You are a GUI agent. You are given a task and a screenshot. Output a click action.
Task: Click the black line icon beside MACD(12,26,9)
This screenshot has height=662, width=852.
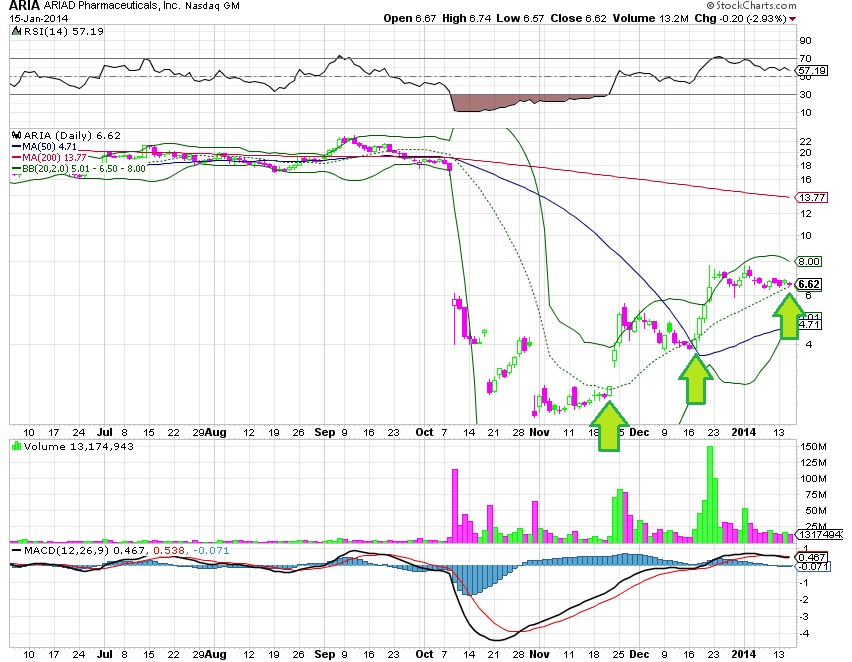click(x=15, y=548)
